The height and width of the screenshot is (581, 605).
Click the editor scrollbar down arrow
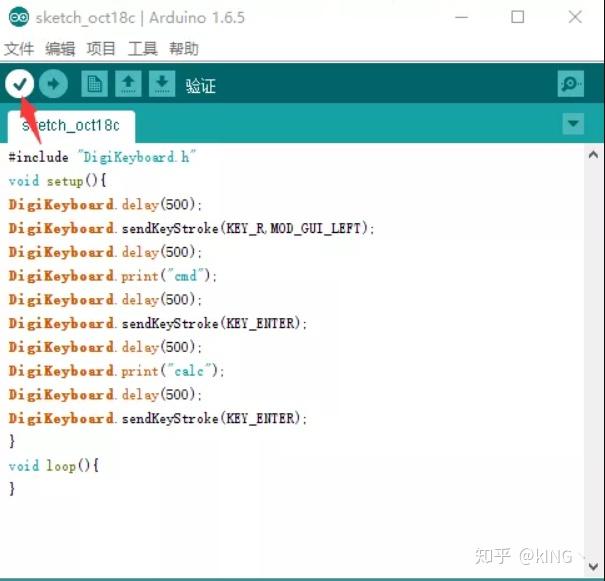click(x=593, y=567)
